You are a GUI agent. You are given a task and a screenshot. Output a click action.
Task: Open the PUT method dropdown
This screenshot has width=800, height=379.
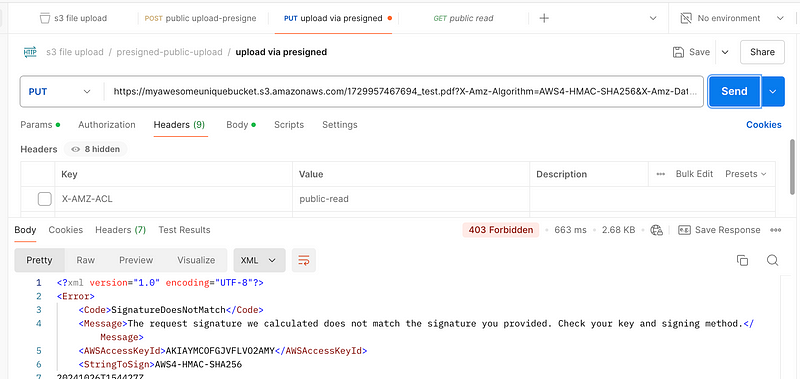(59, 92)
